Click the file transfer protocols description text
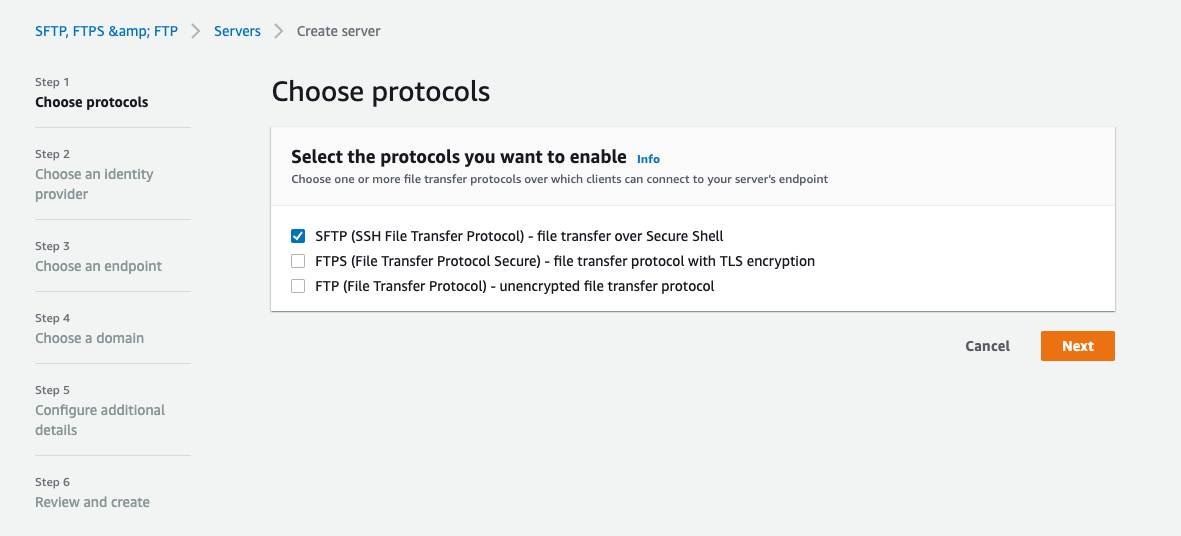 tap(559, 179)
